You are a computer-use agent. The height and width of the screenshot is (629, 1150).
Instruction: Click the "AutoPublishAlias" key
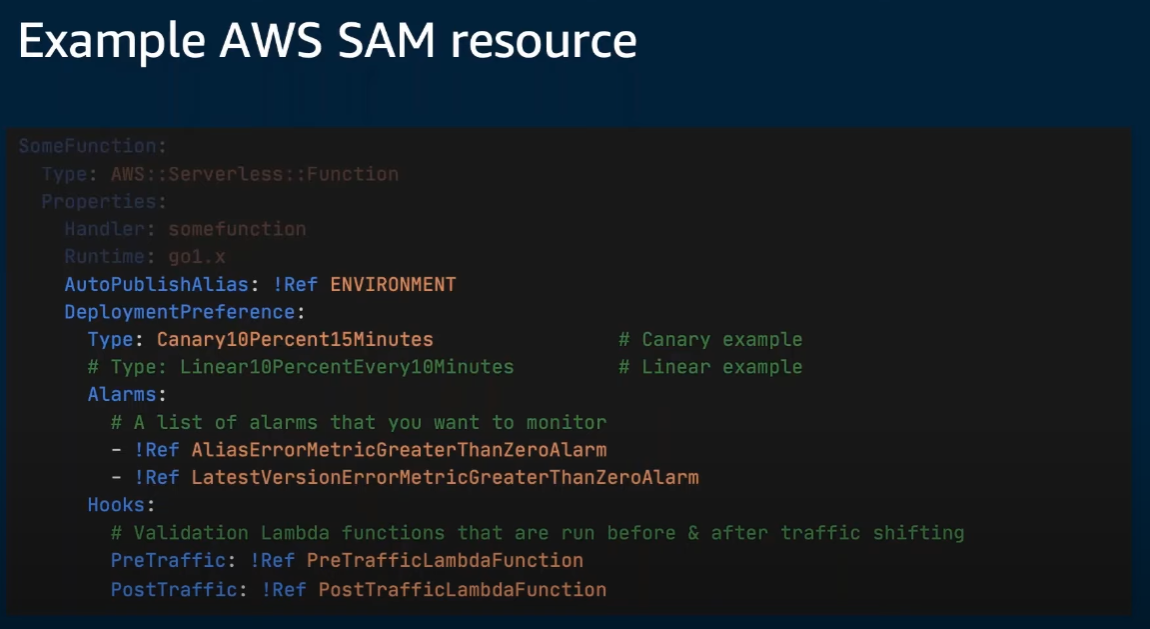156,284
